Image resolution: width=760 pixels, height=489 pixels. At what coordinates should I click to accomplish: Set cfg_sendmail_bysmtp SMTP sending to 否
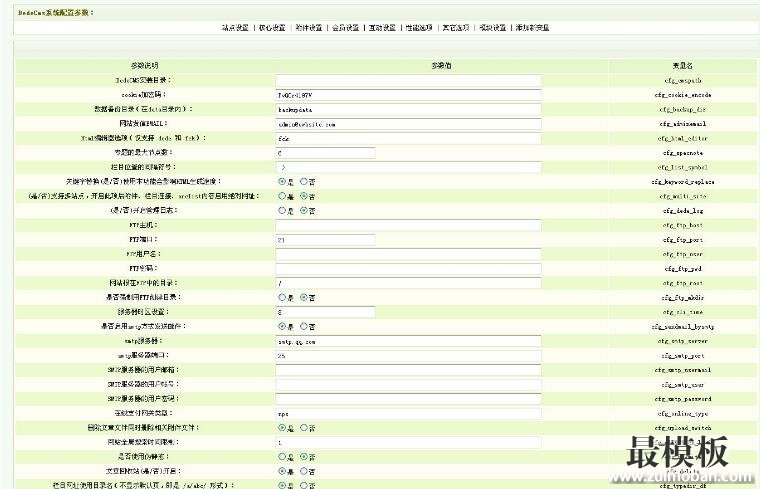(x=303, y=327)
